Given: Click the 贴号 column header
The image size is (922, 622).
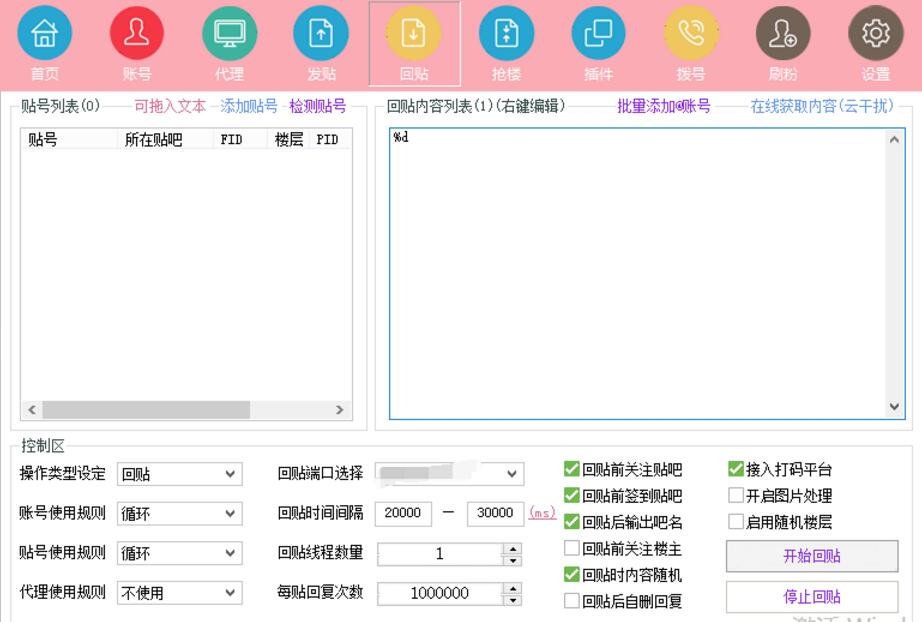Looking at the screenshot, I should (x=69, y=139).
